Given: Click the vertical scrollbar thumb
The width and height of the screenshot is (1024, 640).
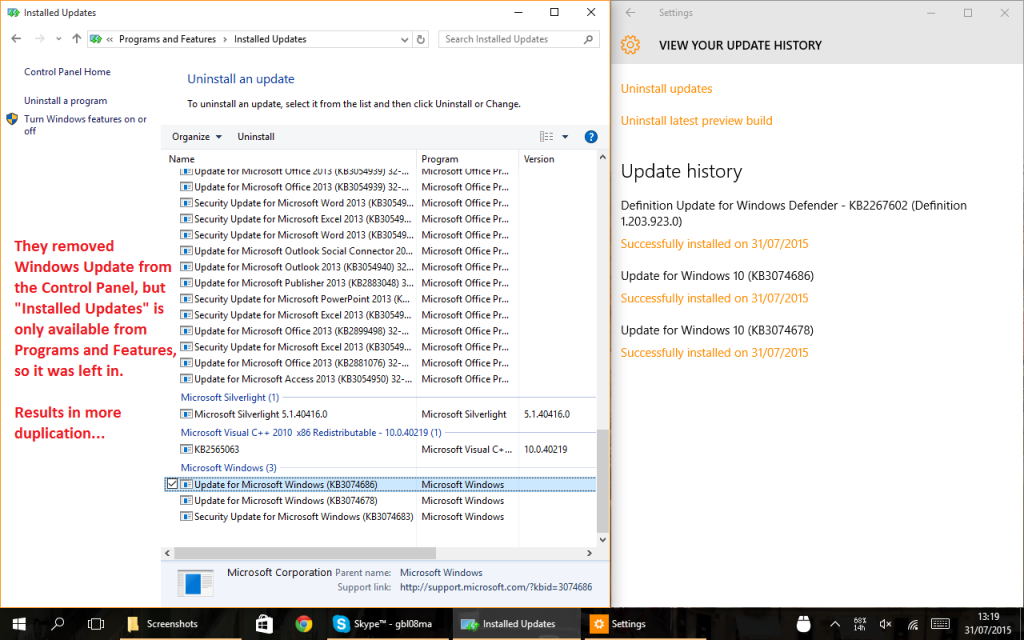Looking at the screenshot, I should pyautogui.click(x=603, y=481).
